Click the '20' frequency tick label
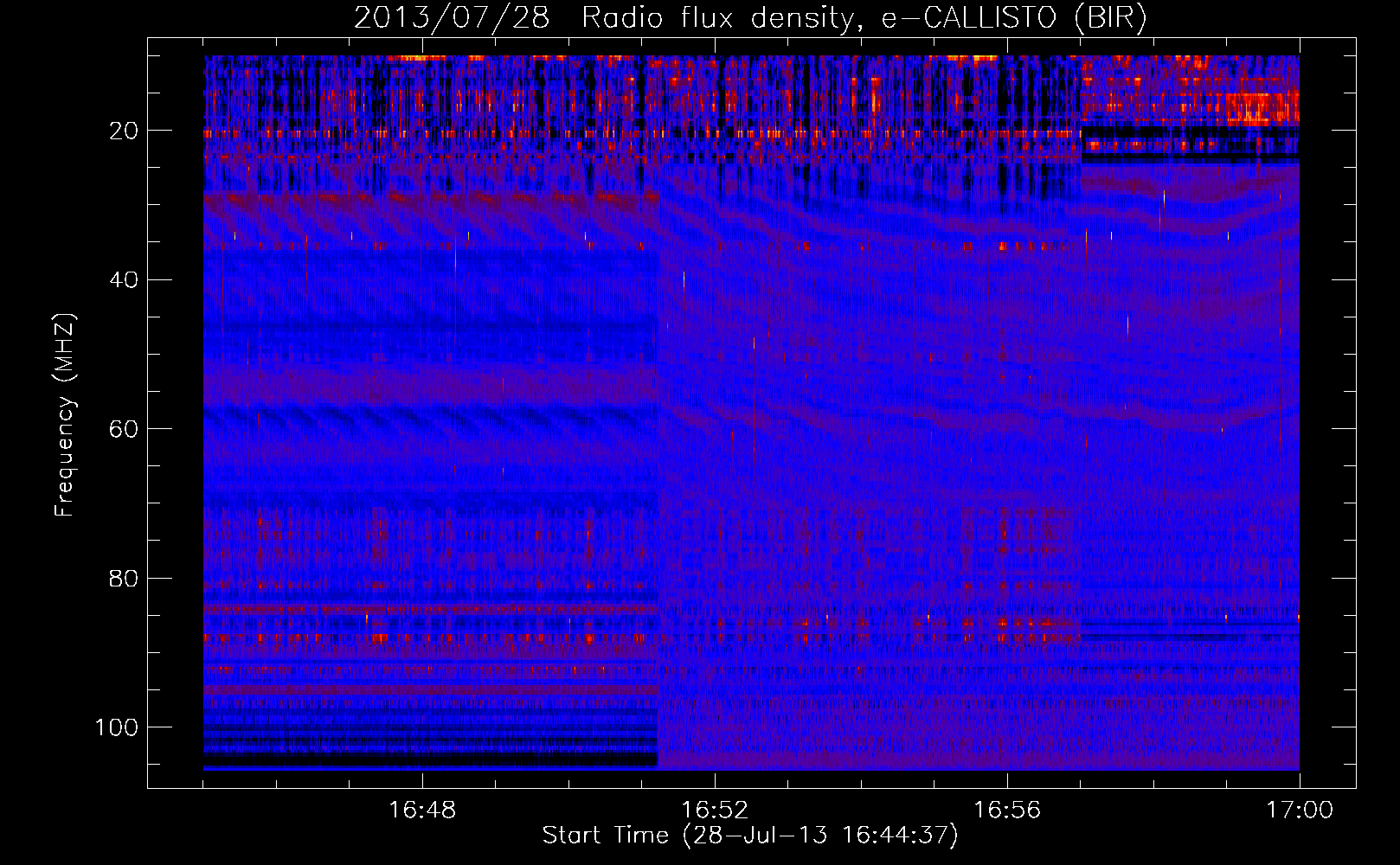Screen dimensions: 1400x865 coord(124,131)
